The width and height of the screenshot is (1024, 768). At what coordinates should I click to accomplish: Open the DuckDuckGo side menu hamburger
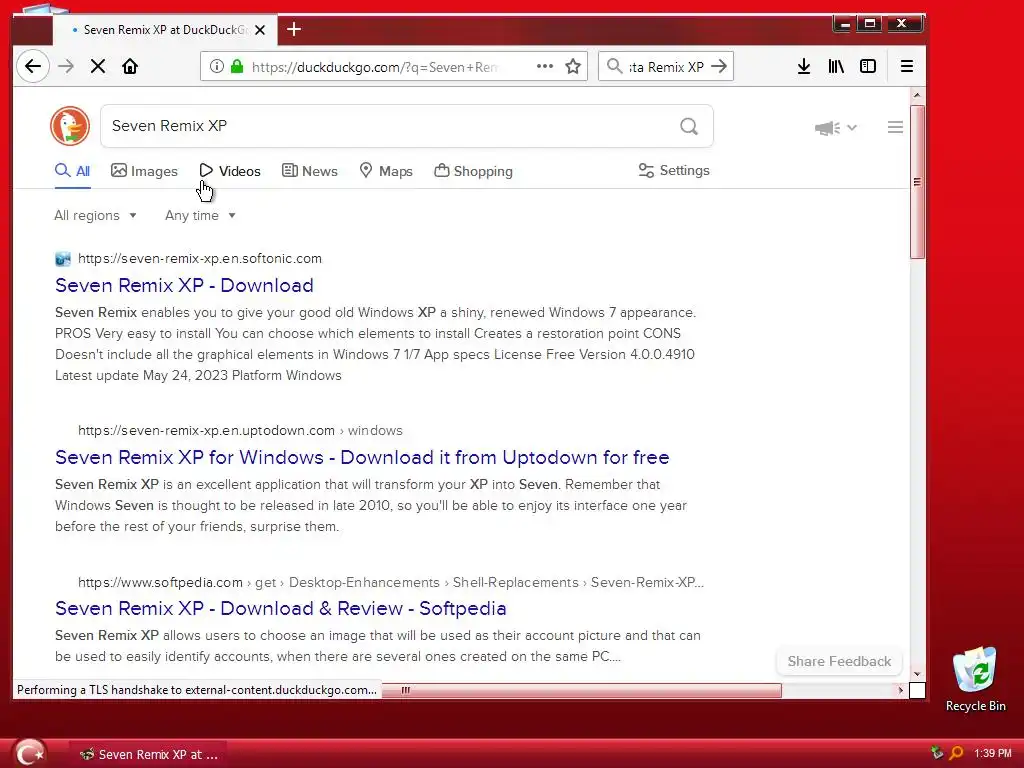[895, 127]
